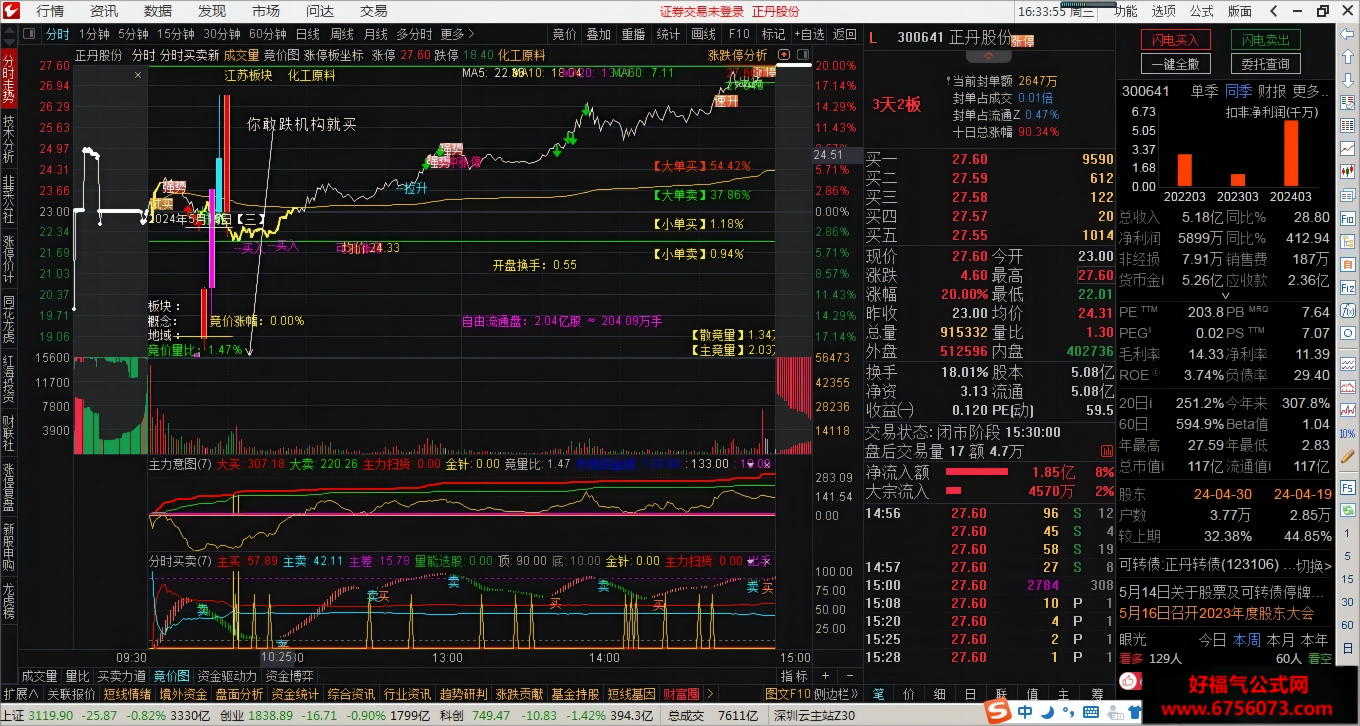Click the Sogou input method S icon
The height and width of the screenshot is (726, 1360).
998,711
